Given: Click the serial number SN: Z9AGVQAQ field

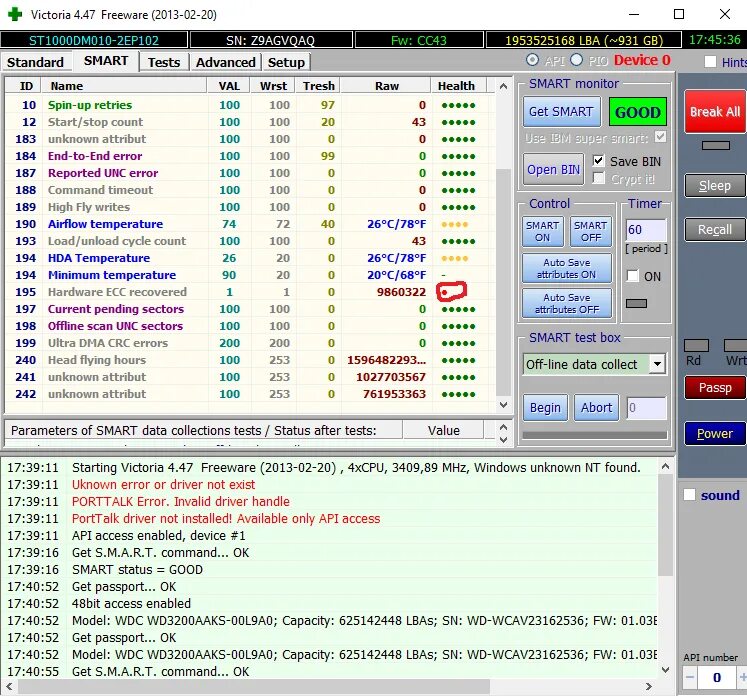Looking at the screenshot, I should click(x=271, y=40).
